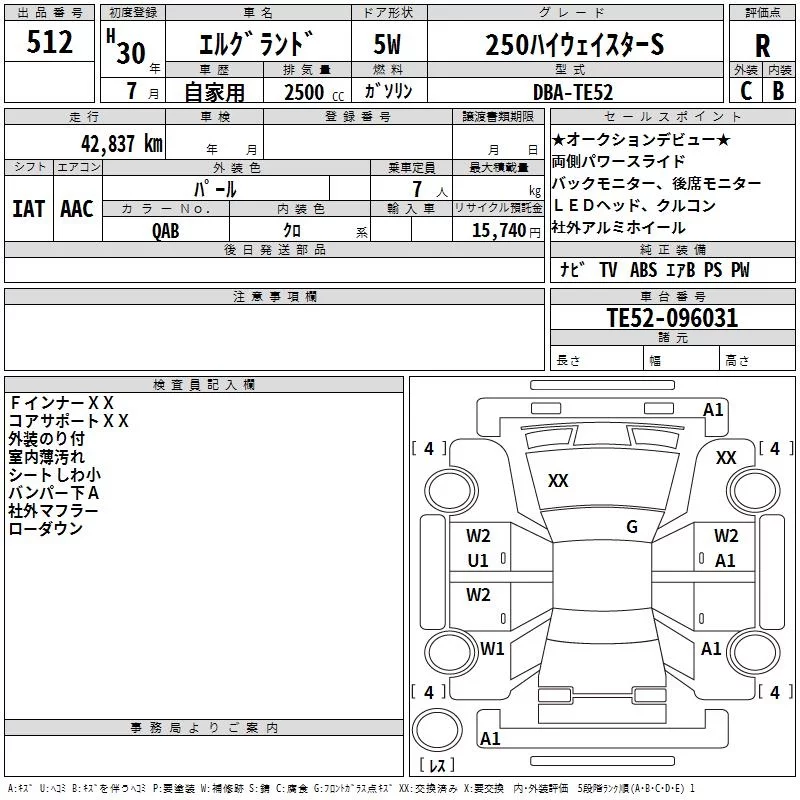Click the displacement value 2500 cc
Image resolution: width=800 pixels, height=800 pixels.
pos(314,92)
